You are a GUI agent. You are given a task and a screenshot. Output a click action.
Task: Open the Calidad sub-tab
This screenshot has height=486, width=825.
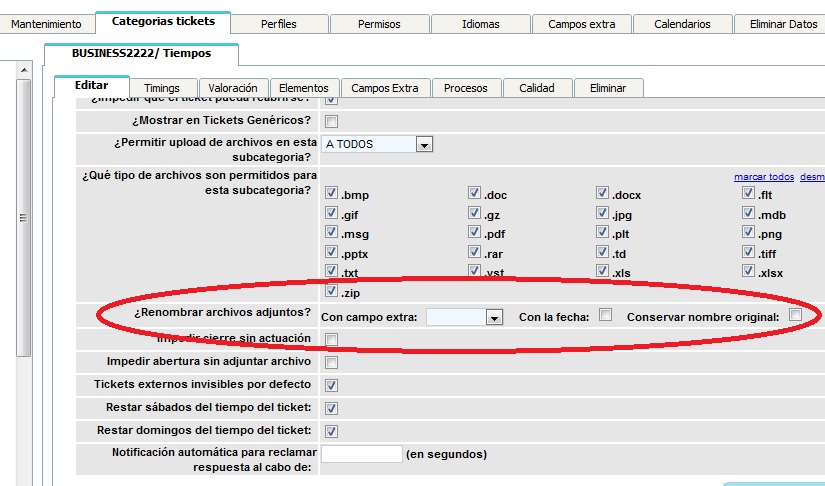coord(537,88)
